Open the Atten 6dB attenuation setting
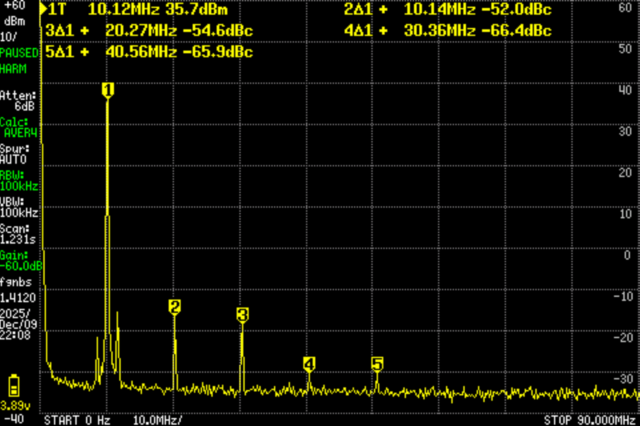Viewport: 640px width, 426px height. (x=20, y=100)
